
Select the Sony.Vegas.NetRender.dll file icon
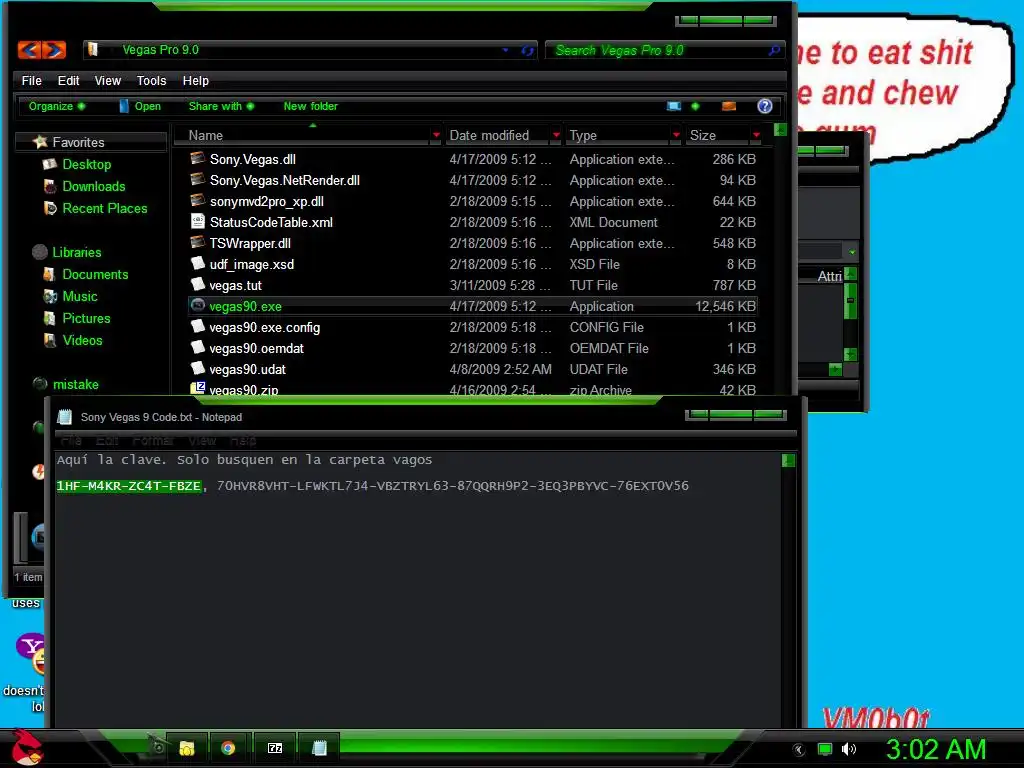coord(198,180)
